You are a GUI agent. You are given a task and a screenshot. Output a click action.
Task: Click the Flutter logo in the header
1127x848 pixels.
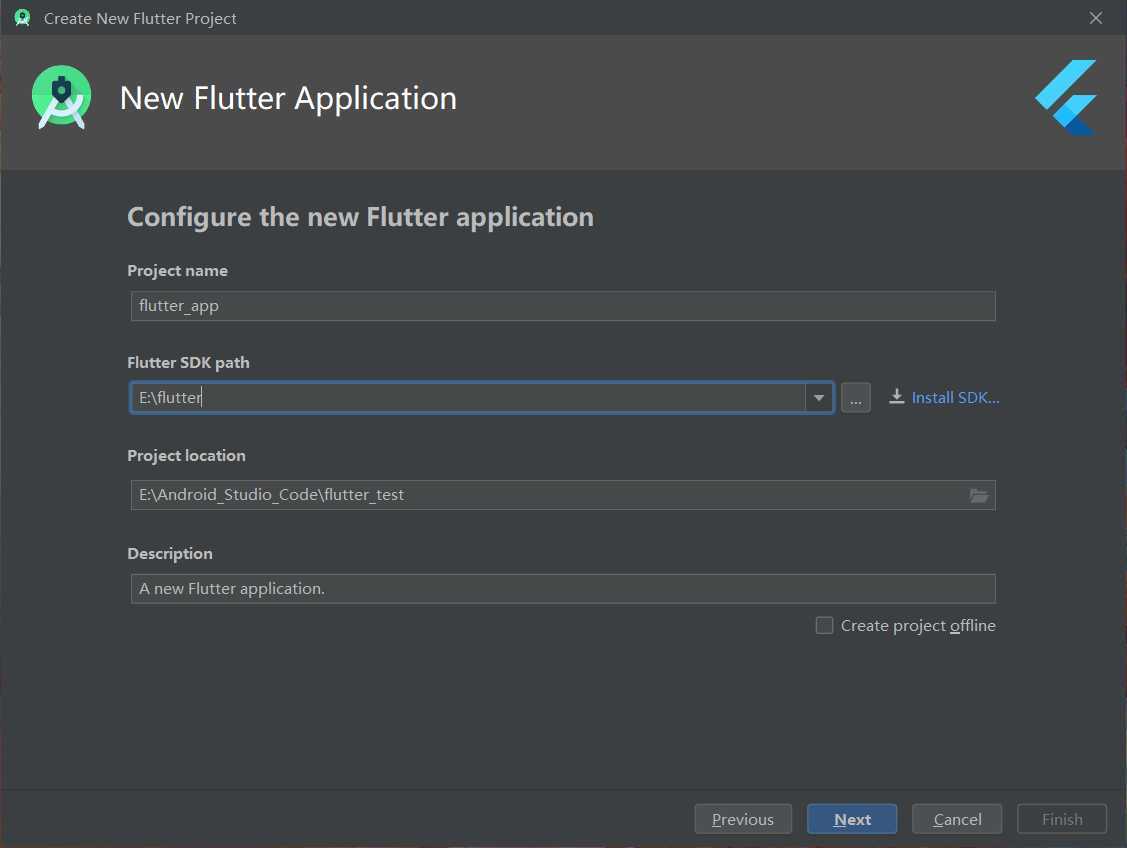tap(1066, 98)
